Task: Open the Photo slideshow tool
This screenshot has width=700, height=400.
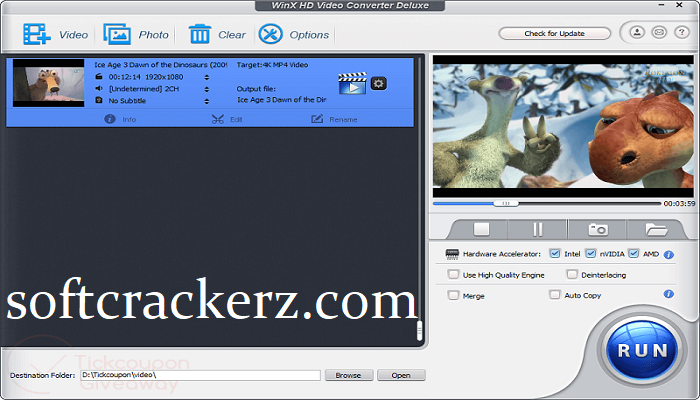Action: click(136, 34)
